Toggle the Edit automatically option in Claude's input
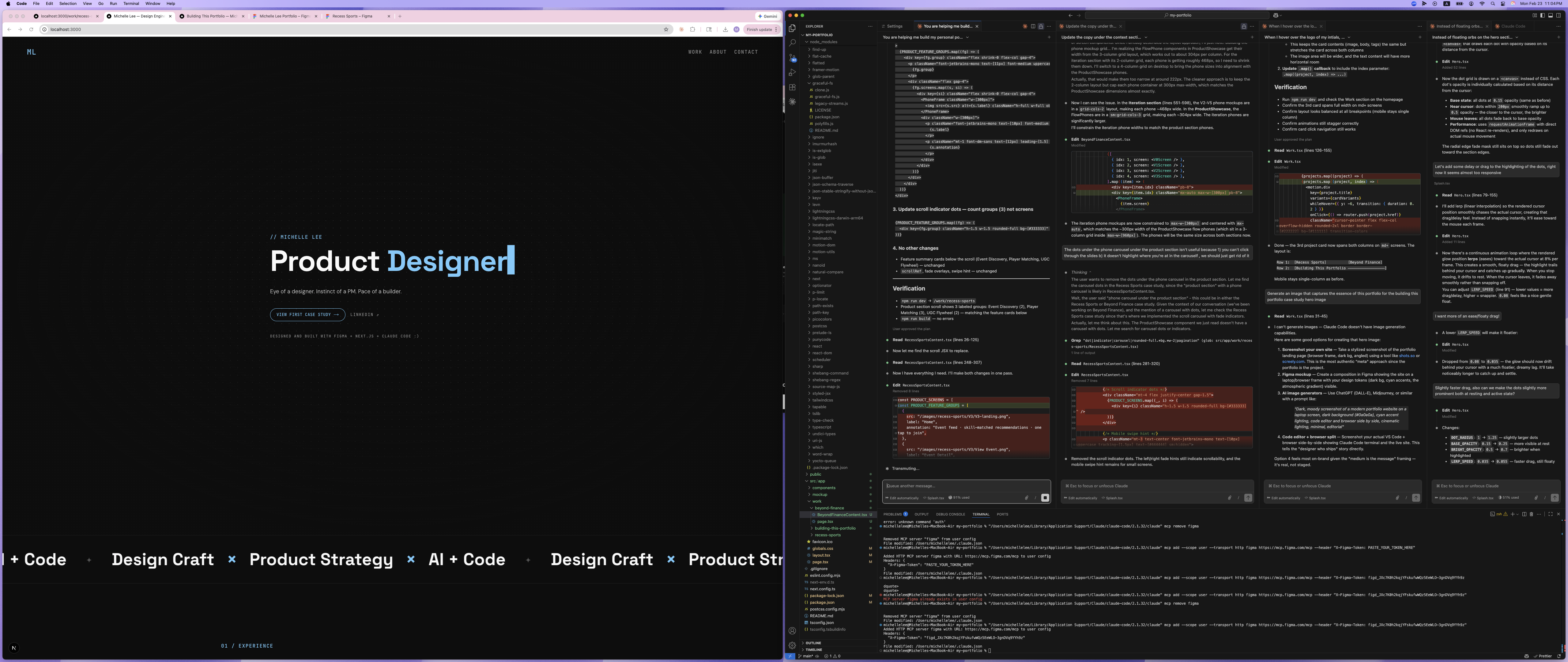 point(903,498)
